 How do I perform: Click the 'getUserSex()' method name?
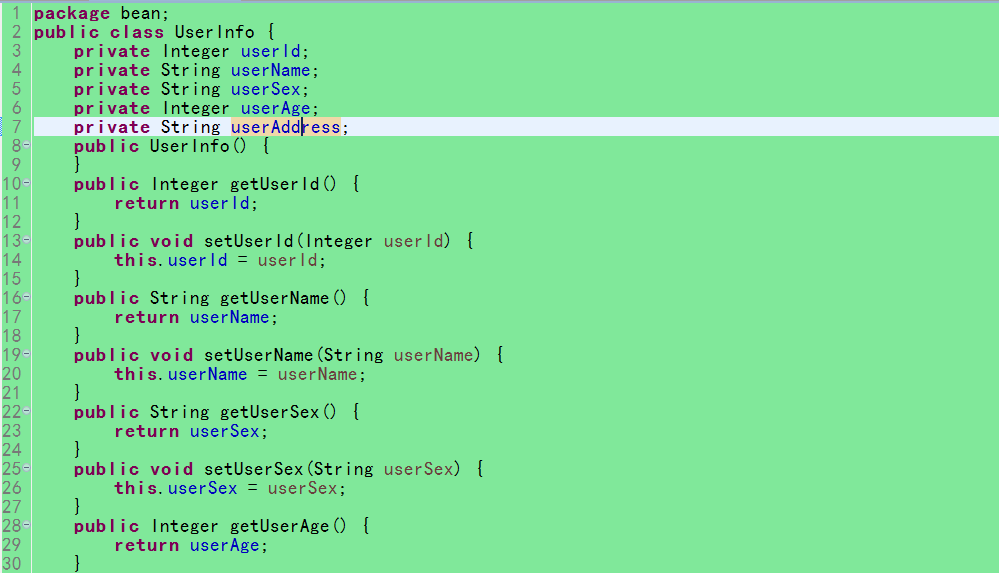pos(278,412)
